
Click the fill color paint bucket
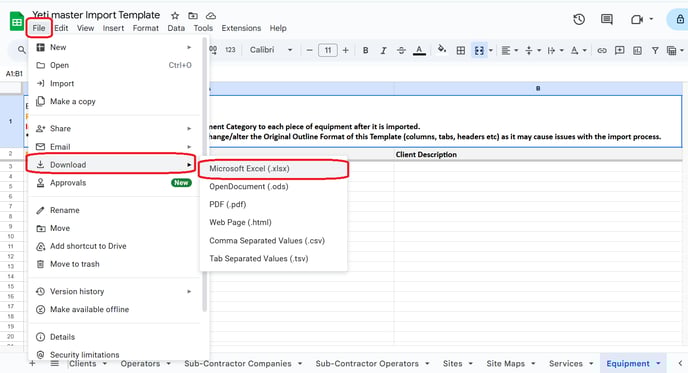pos(442,49)
